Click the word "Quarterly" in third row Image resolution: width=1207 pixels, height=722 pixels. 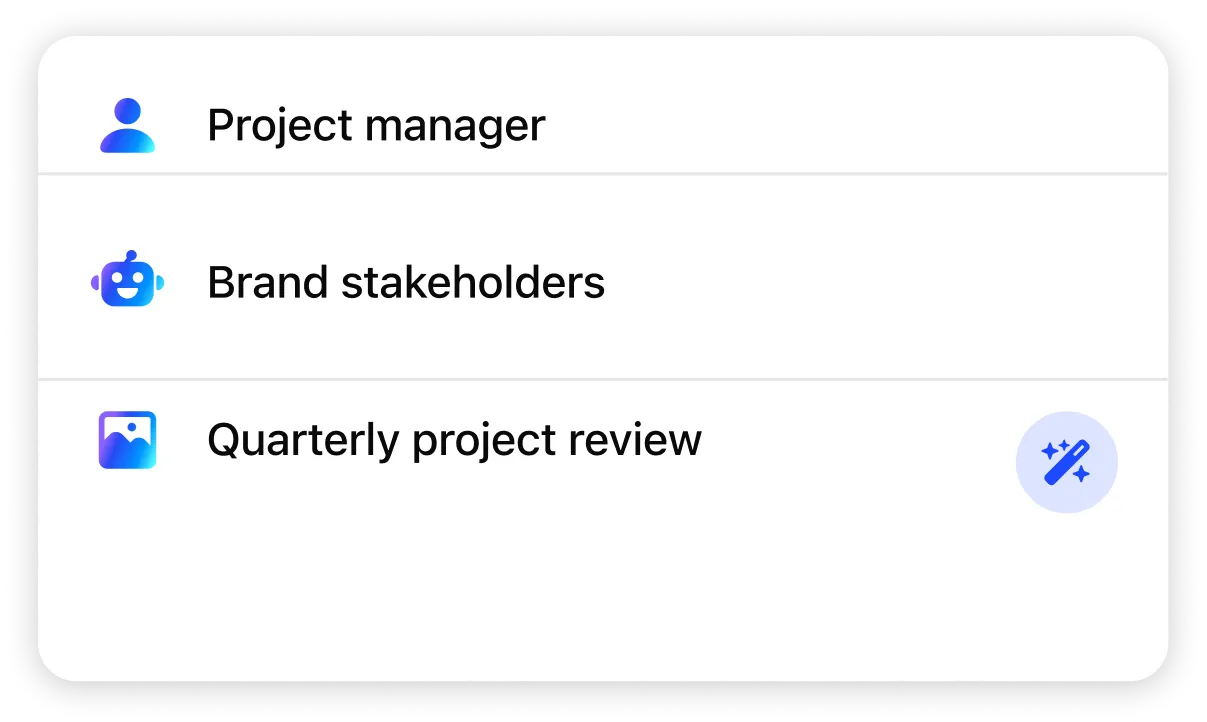[303, 441]
